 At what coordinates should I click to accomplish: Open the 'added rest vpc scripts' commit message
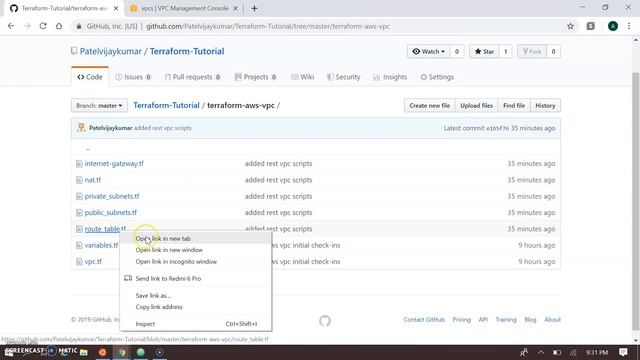162,128
